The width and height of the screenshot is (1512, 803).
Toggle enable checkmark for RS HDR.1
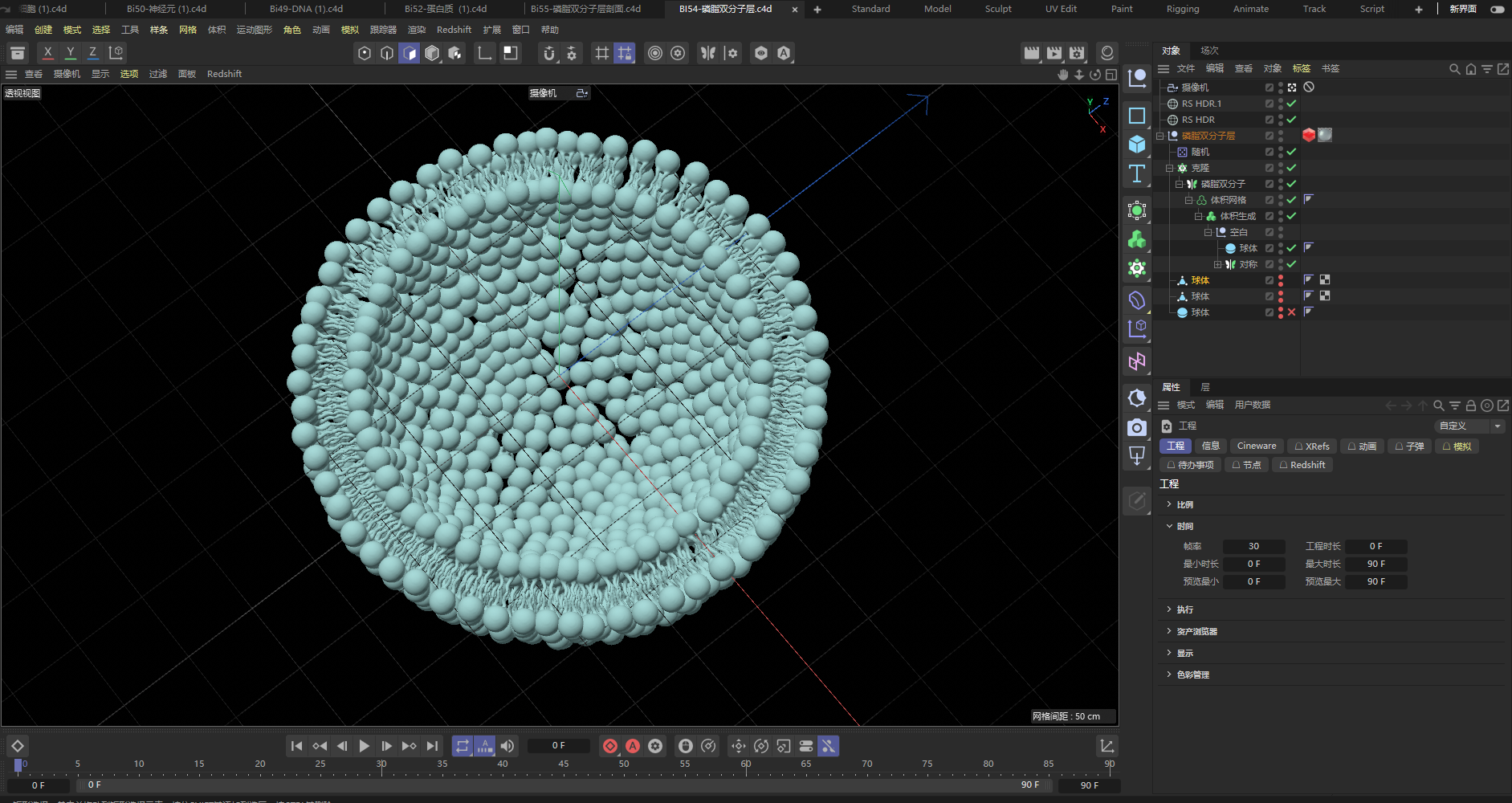pos(1291,104)
